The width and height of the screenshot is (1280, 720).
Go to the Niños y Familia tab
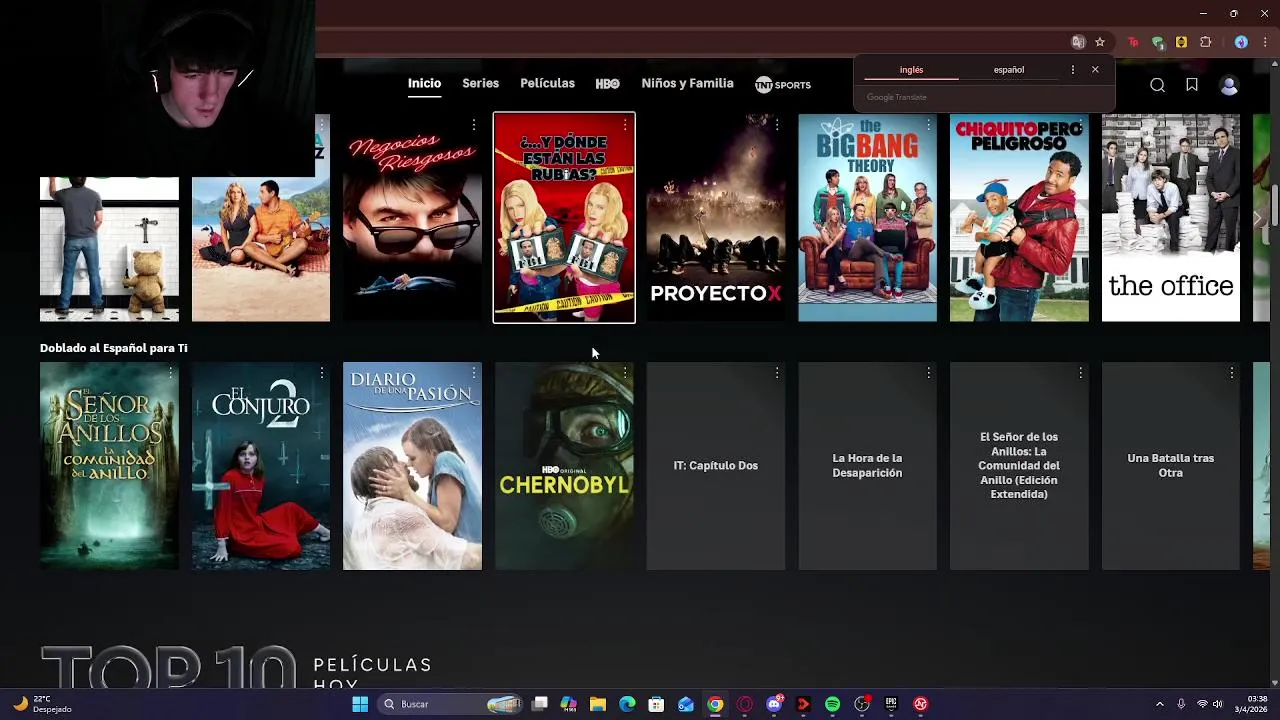(x=687, y=84)
